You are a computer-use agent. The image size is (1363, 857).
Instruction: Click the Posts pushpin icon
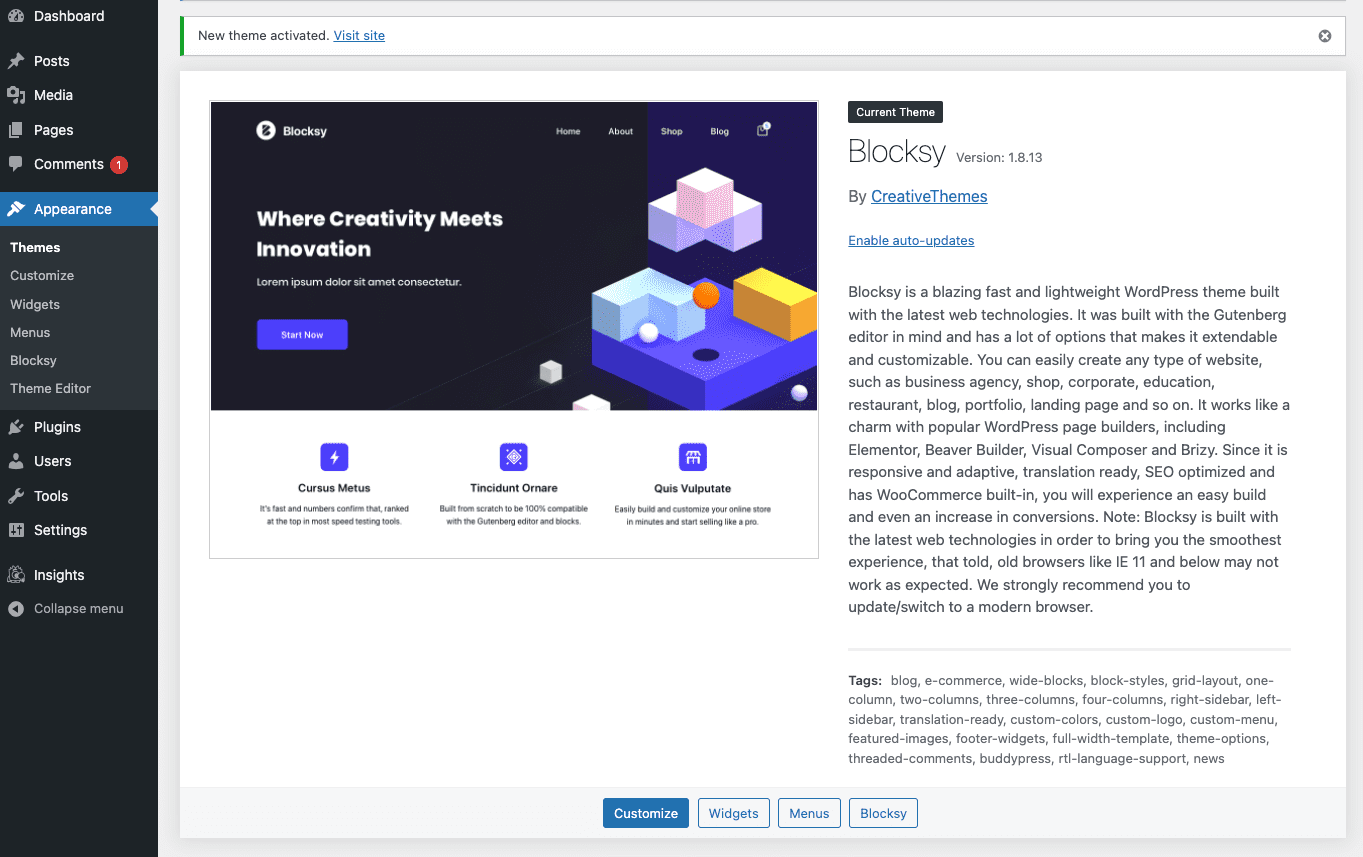[x=16, y=61]
